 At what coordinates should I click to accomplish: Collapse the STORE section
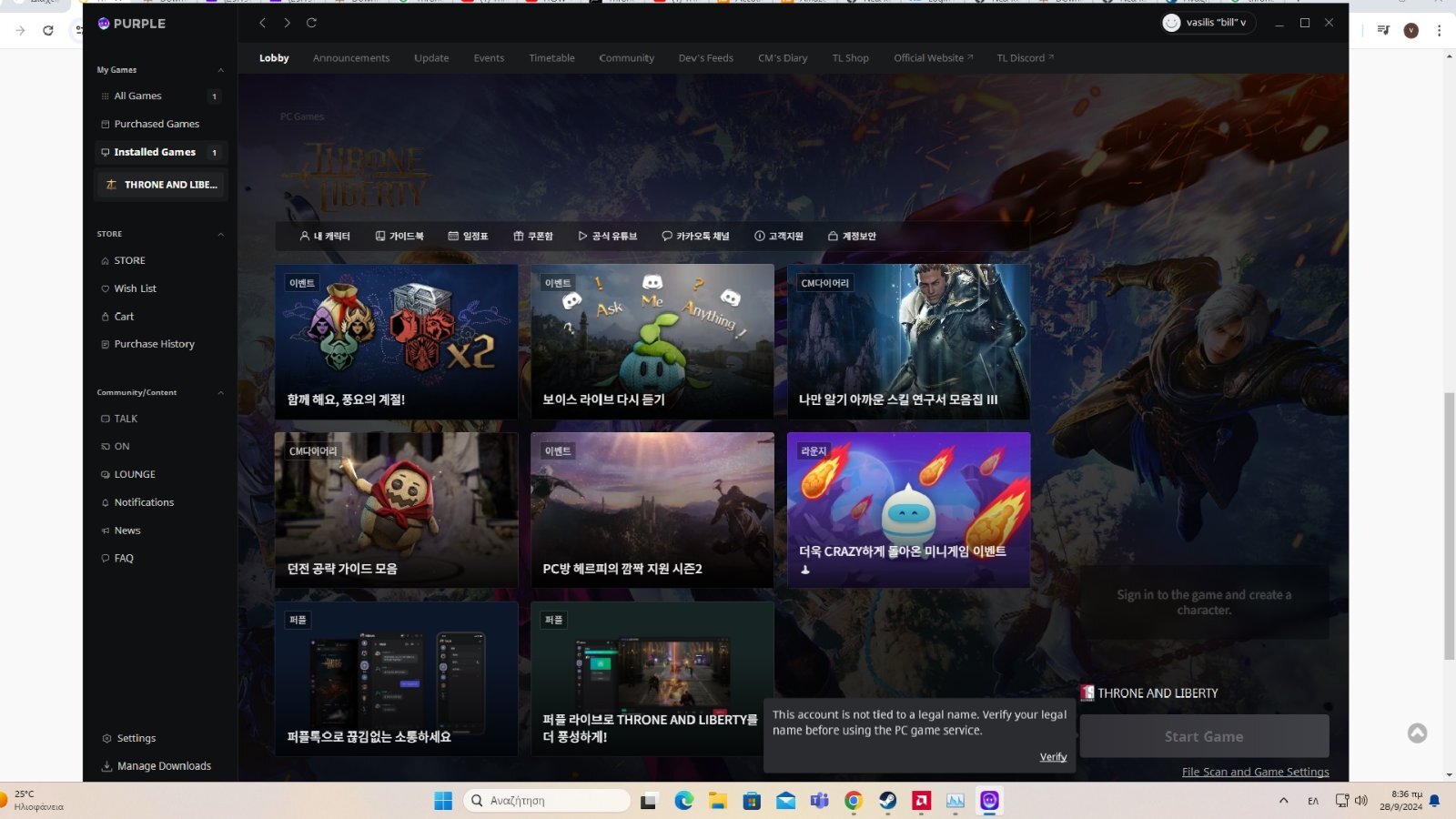(x=220, y=235)
